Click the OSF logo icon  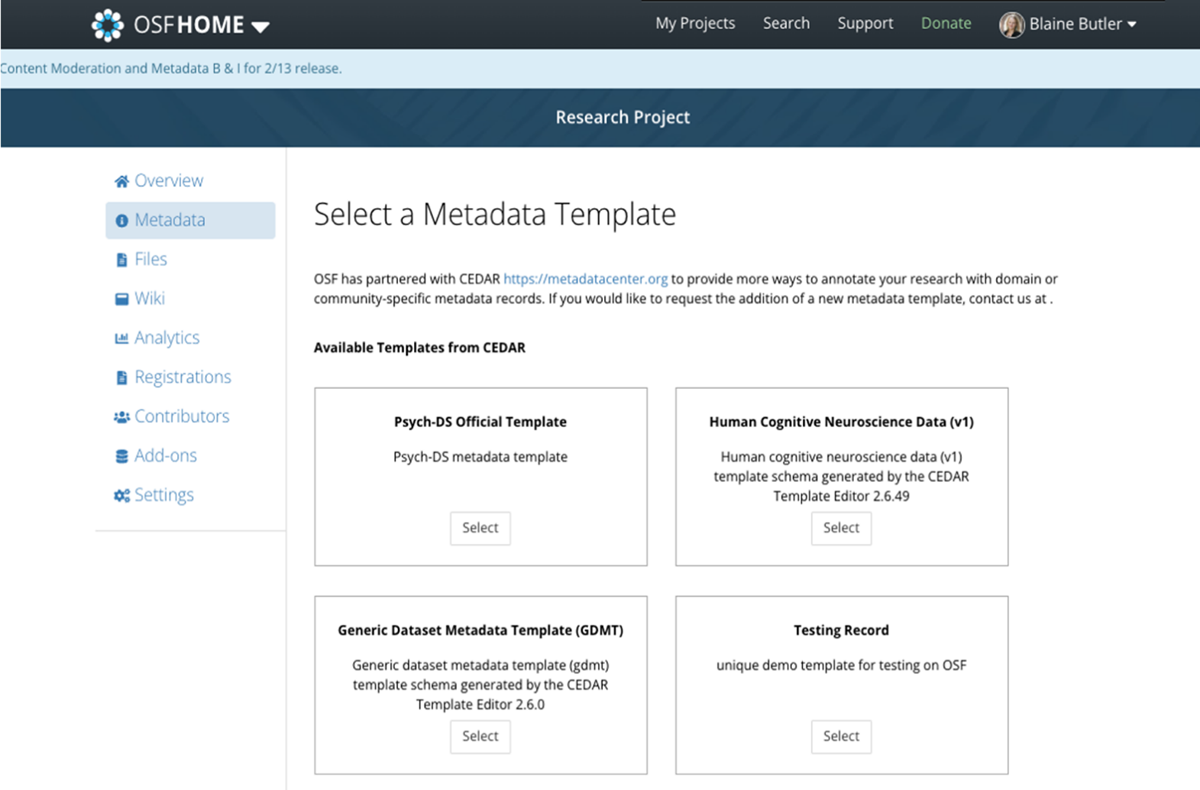[108, 25]
